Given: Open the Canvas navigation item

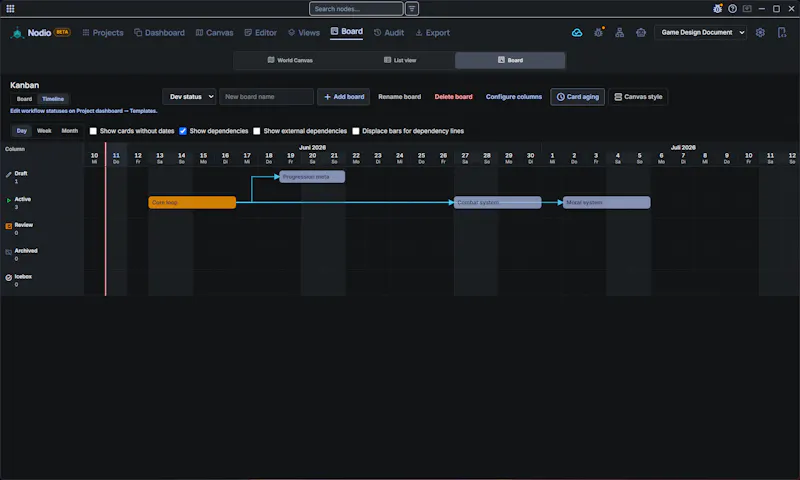Looking at the screenshot, I should coord(214,33).
